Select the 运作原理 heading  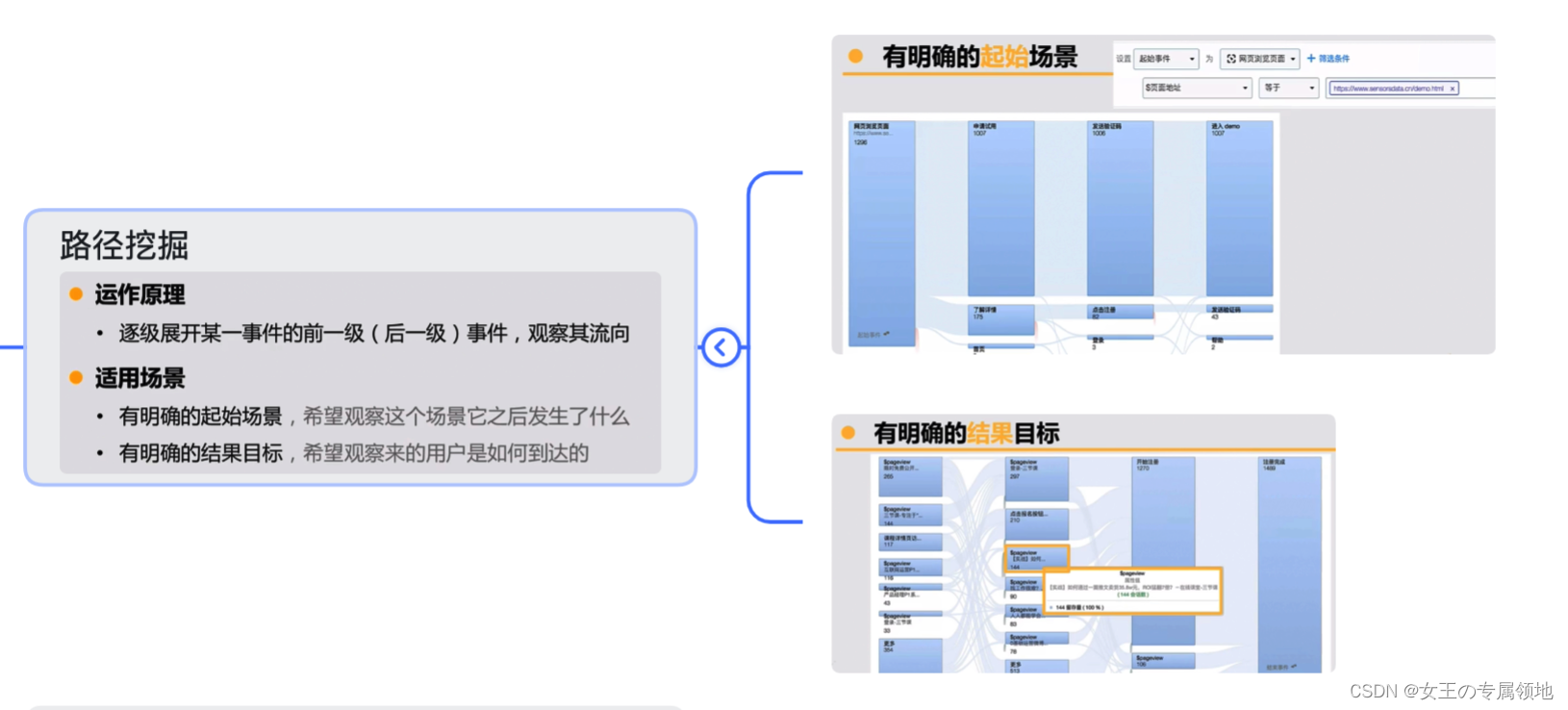pyautogui.click(x=139, y=294)
